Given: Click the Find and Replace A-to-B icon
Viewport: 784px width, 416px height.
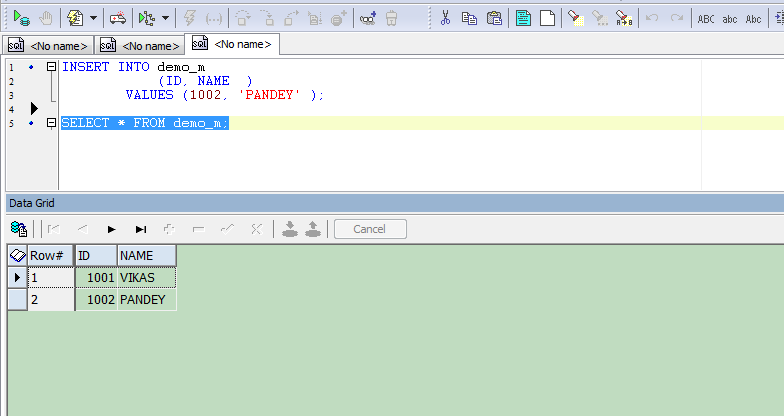Looking at the screenshot, I should tap(624, 17).
